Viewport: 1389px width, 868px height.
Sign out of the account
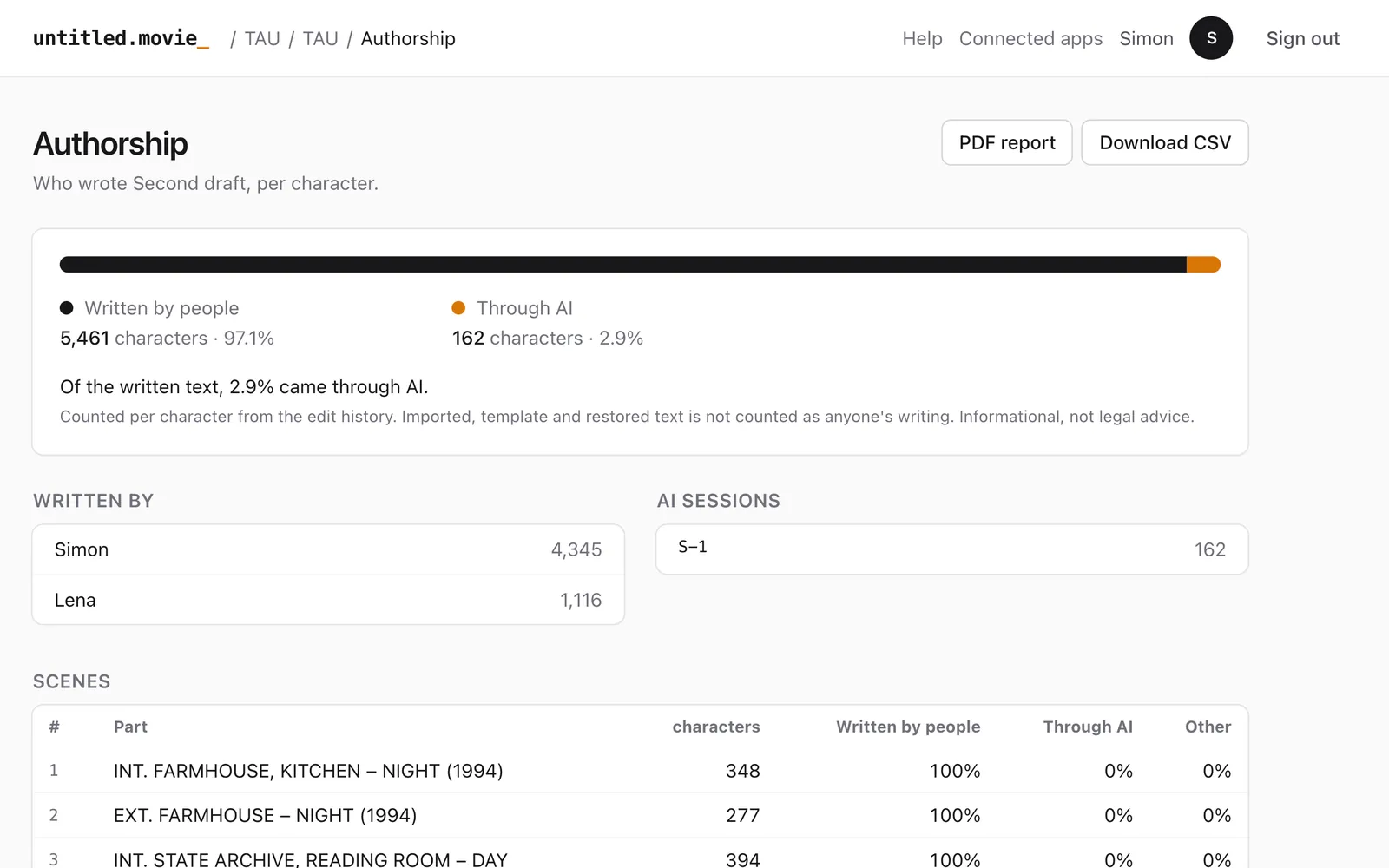pos(1302,38)
